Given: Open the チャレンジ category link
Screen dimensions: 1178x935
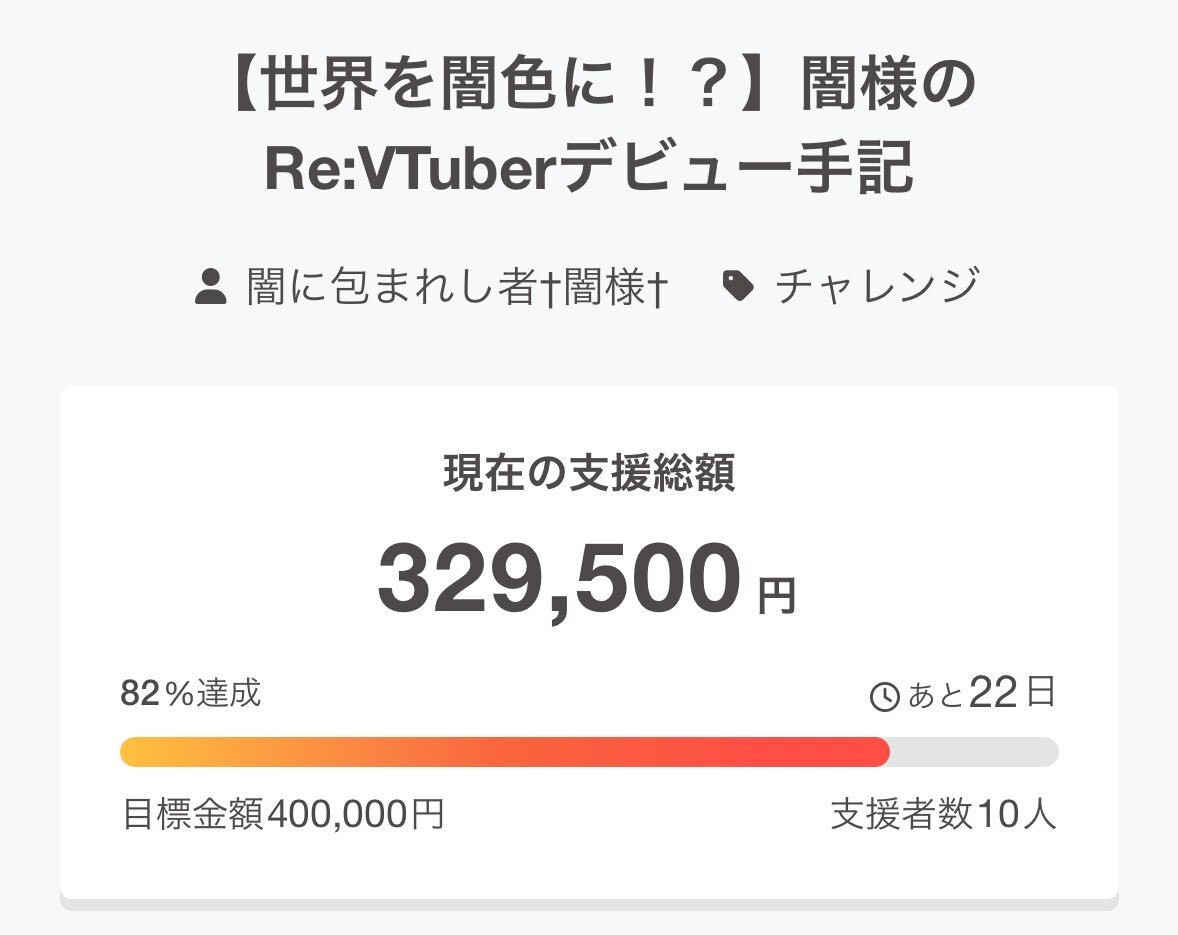Looking at the screenshot, I should coord(877,286).
